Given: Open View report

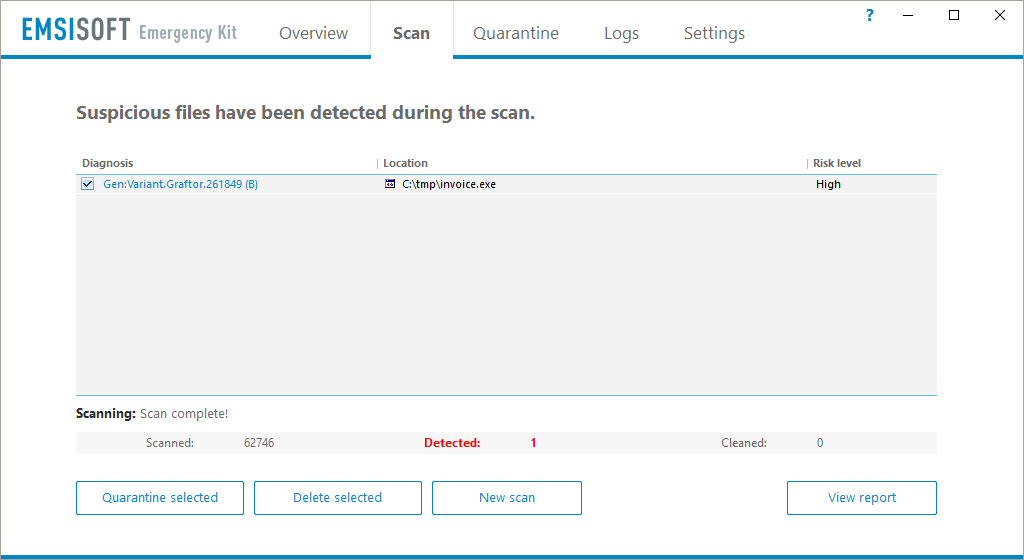Looking at the screenshot, I should tap(862, 498).
